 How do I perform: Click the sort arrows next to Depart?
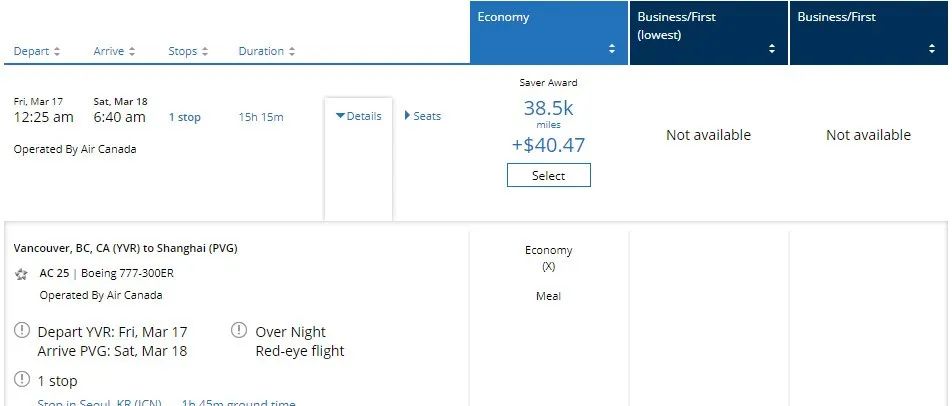(x=57, y=51)
